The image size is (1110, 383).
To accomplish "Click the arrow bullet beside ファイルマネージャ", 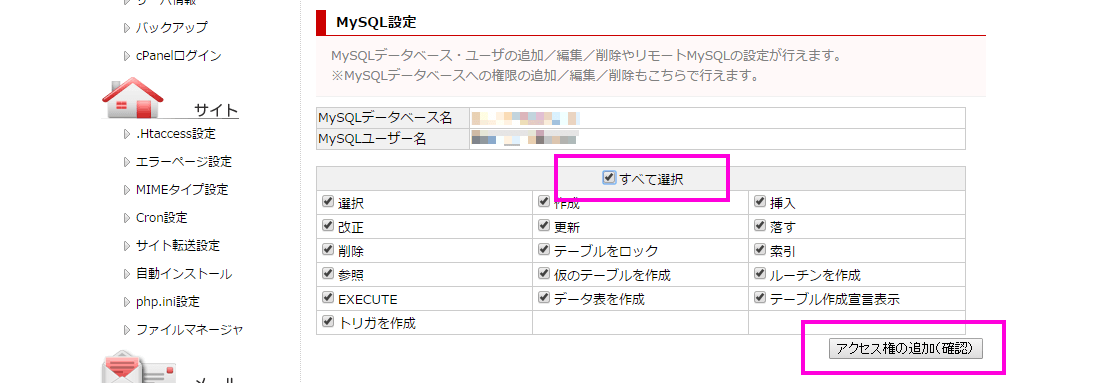I will pyautogui.click(x=127, y=330).
